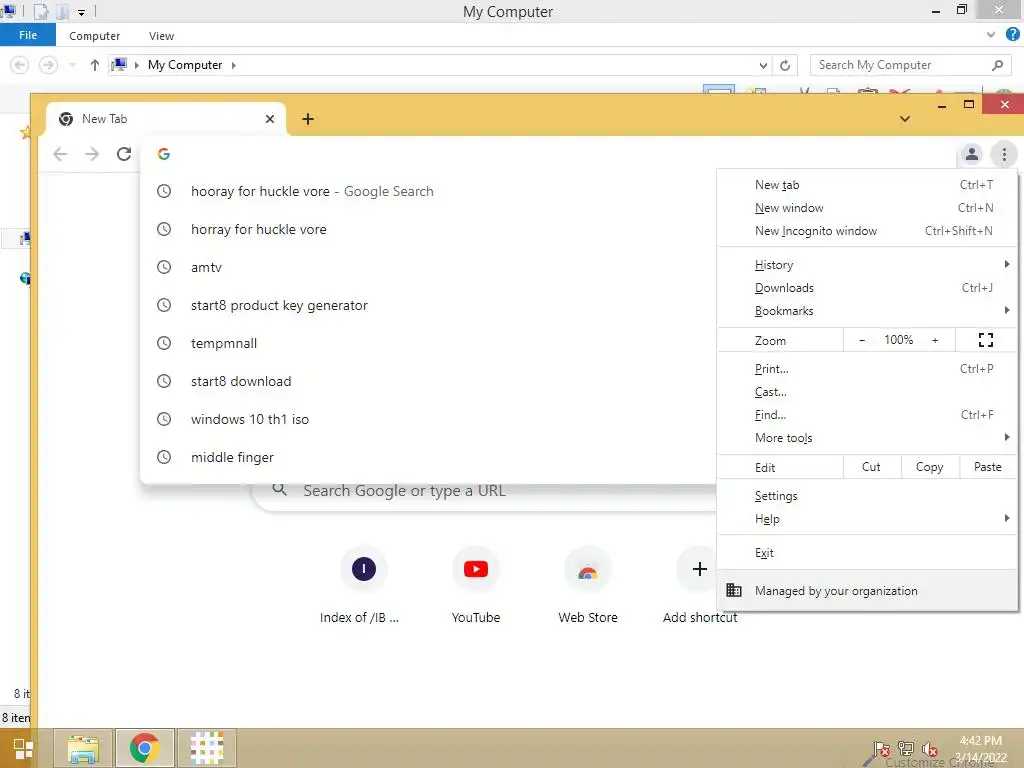Select 'windows 10 th1 iso' suggestion
This screenshot has height=768, width=1024.
(x=428, y=419)
